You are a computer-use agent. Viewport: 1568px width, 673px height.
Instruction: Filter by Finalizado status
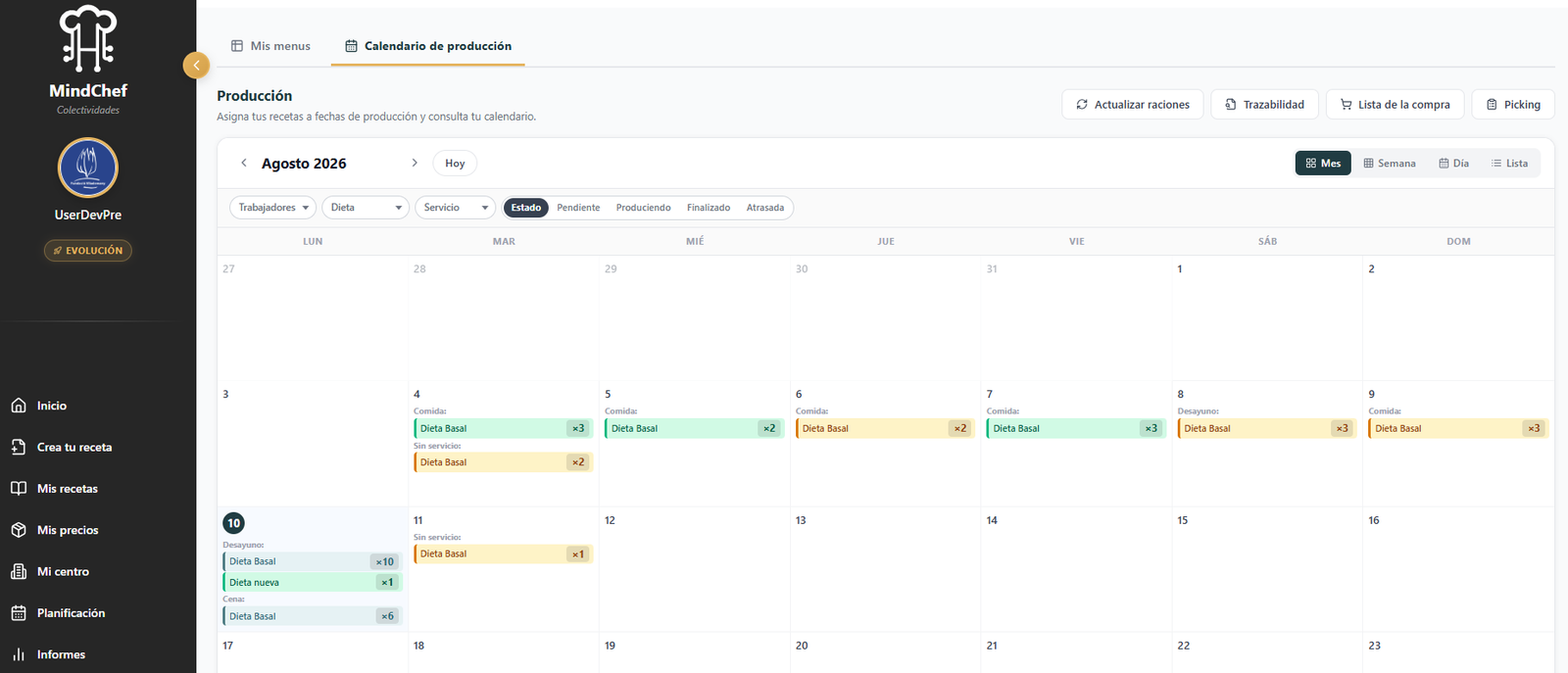pyautogui.click(x=709, y=208)
